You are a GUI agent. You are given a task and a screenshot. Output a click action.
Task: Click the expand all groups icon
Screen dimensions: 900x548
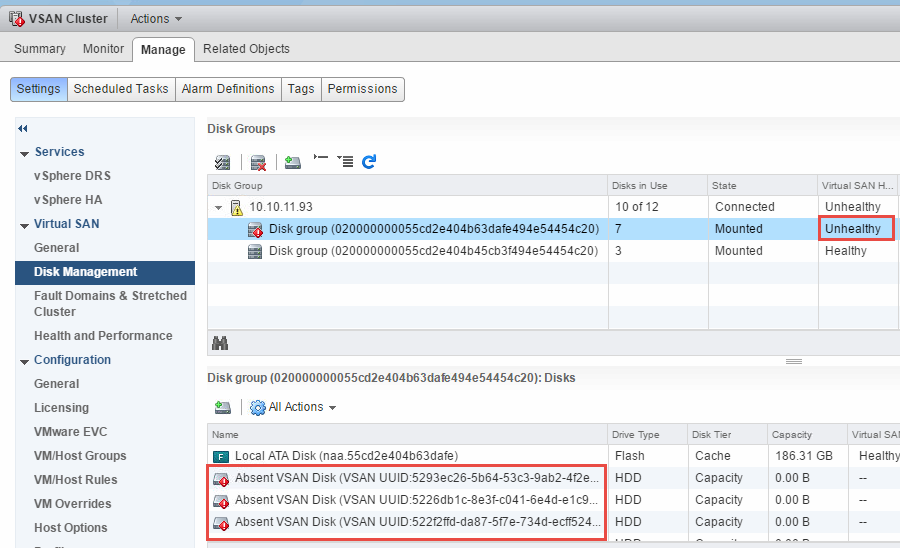tap(345, 161)
